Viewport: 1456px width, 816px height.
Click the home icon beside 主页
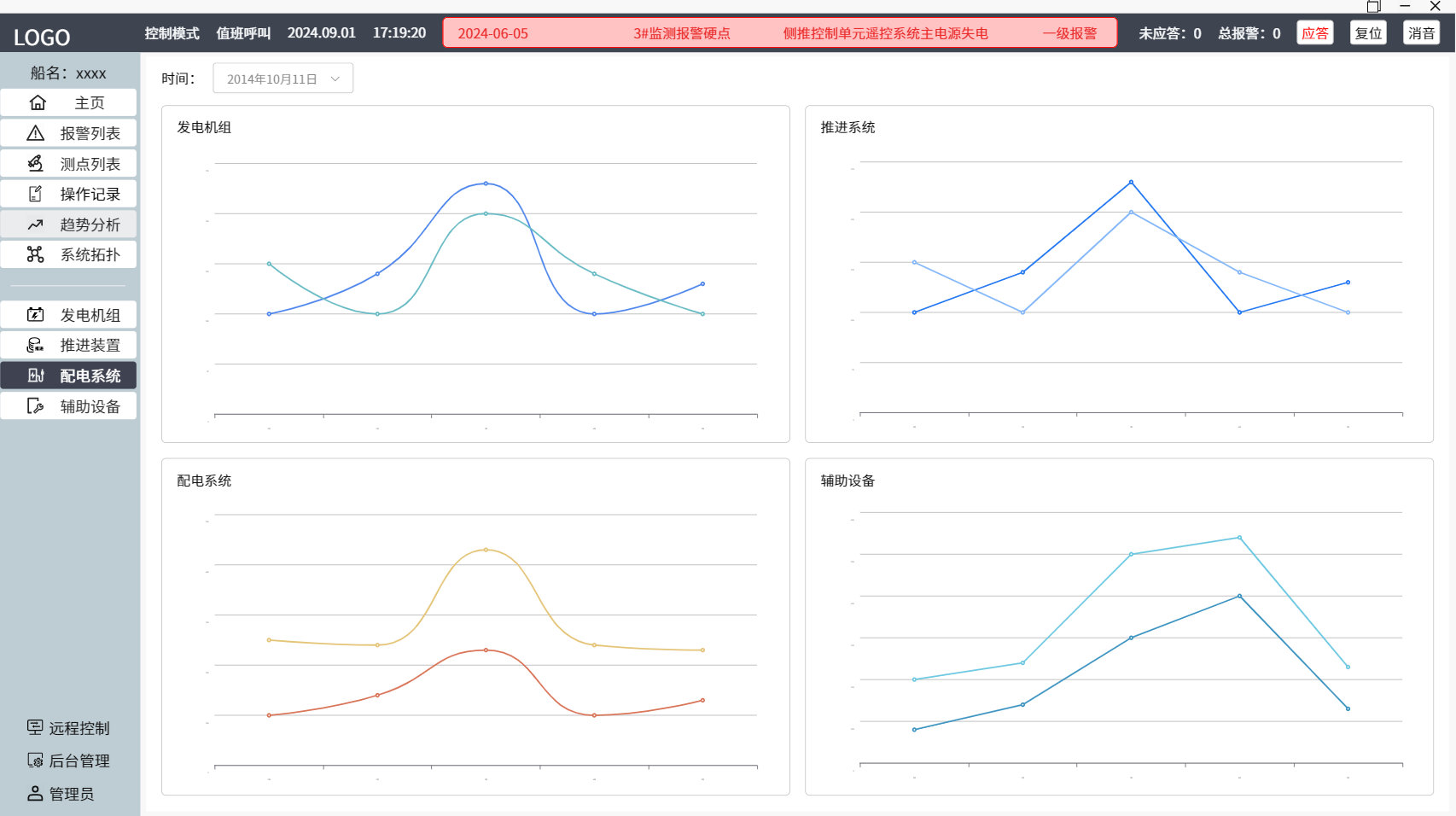click(x=38, y=103)
